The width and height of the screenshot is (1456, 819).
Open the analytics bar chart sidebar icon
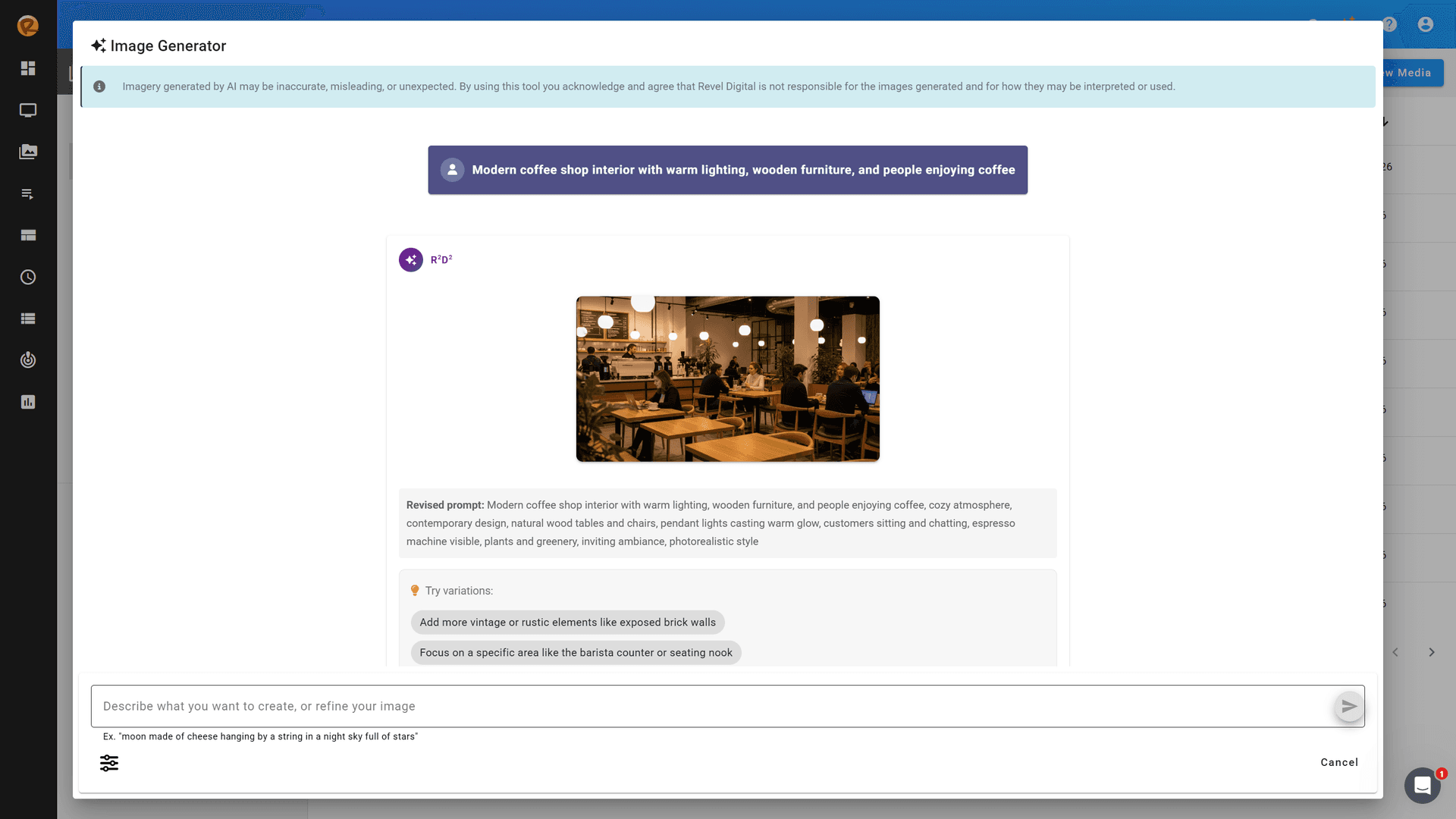click(28, 402)
